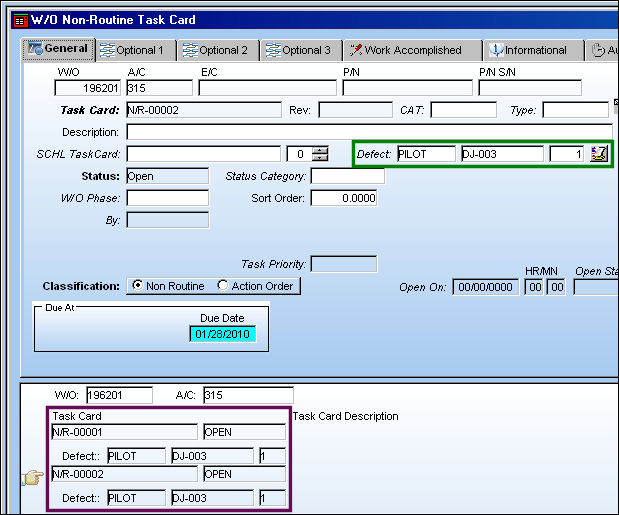619x515 pixels.
Task: Click the W/O Phase field
Action: point(167,198)
